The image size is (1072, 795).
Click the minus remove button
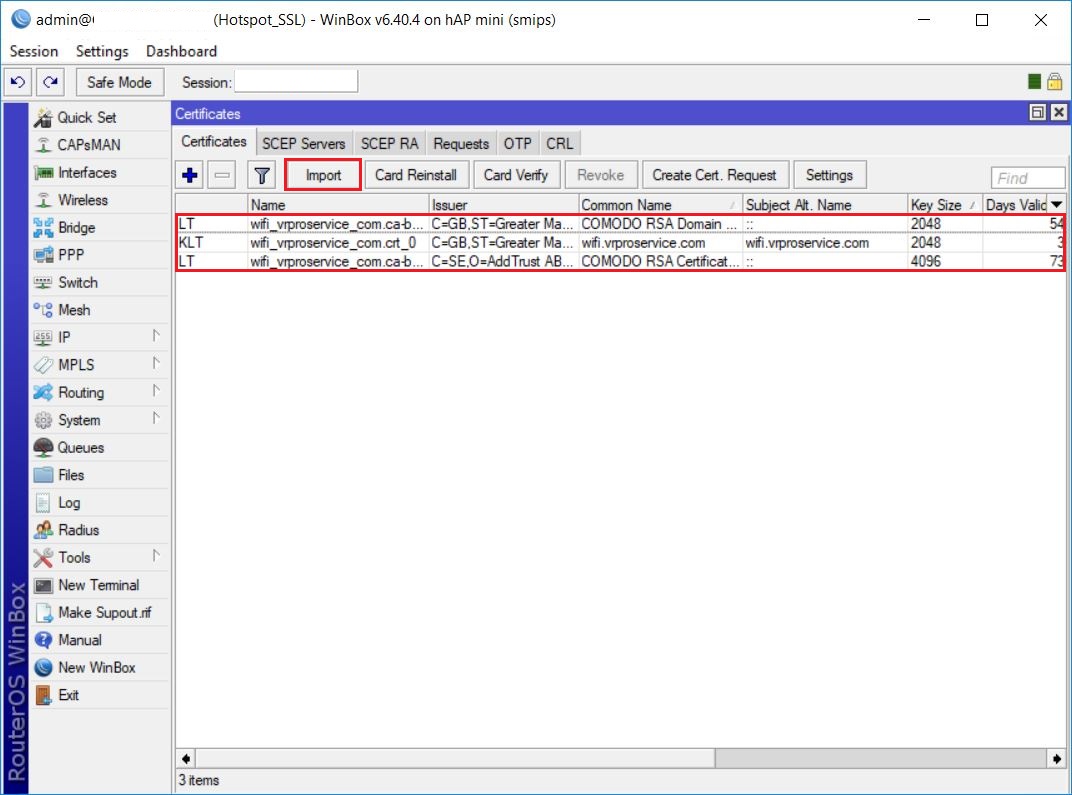(222, 175)
